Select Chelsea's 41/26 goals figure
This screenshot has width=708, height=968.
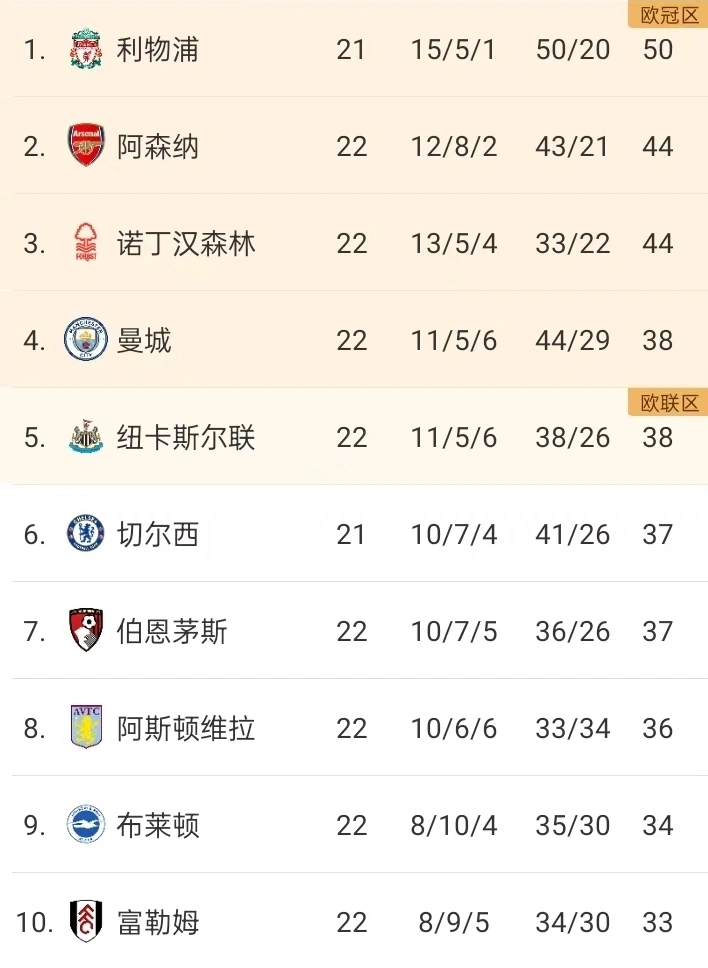572,535
